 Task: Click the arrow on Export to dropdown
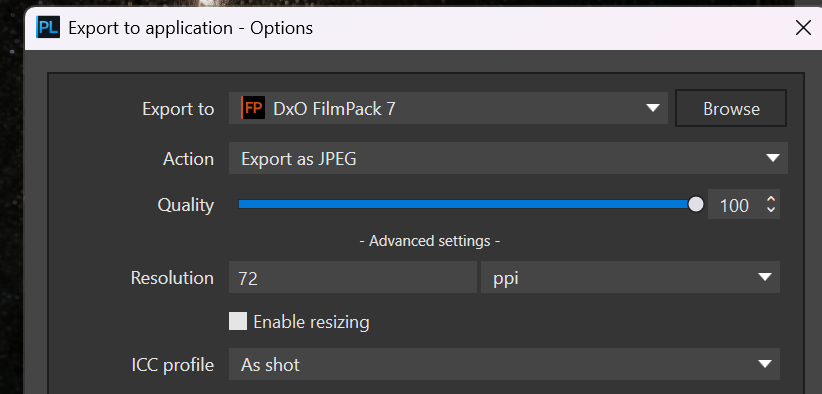(x=653, y=108)
